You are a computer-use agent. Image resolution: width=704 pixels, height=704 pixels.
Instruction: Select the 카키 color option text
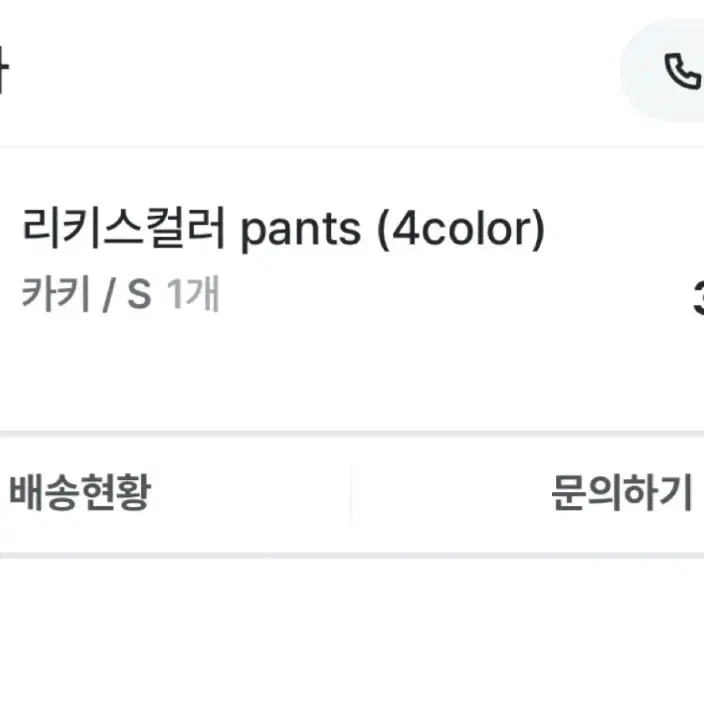(x=56, y=294)
